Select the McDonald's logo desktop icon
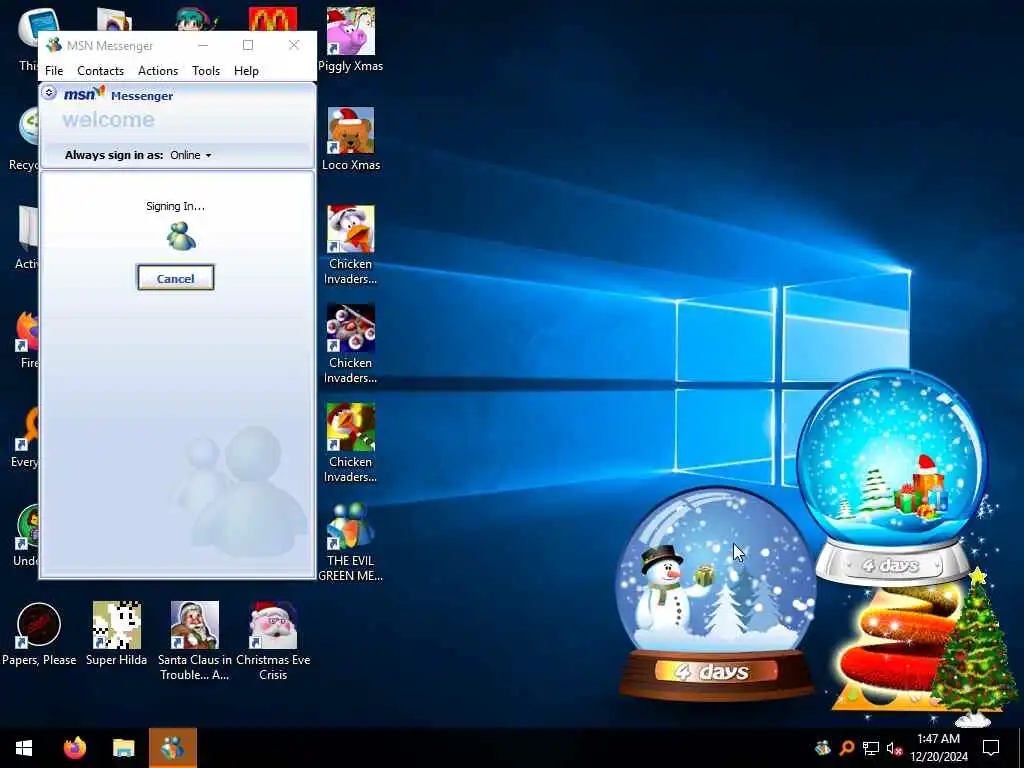1024x768 pixels. (273, 20)
